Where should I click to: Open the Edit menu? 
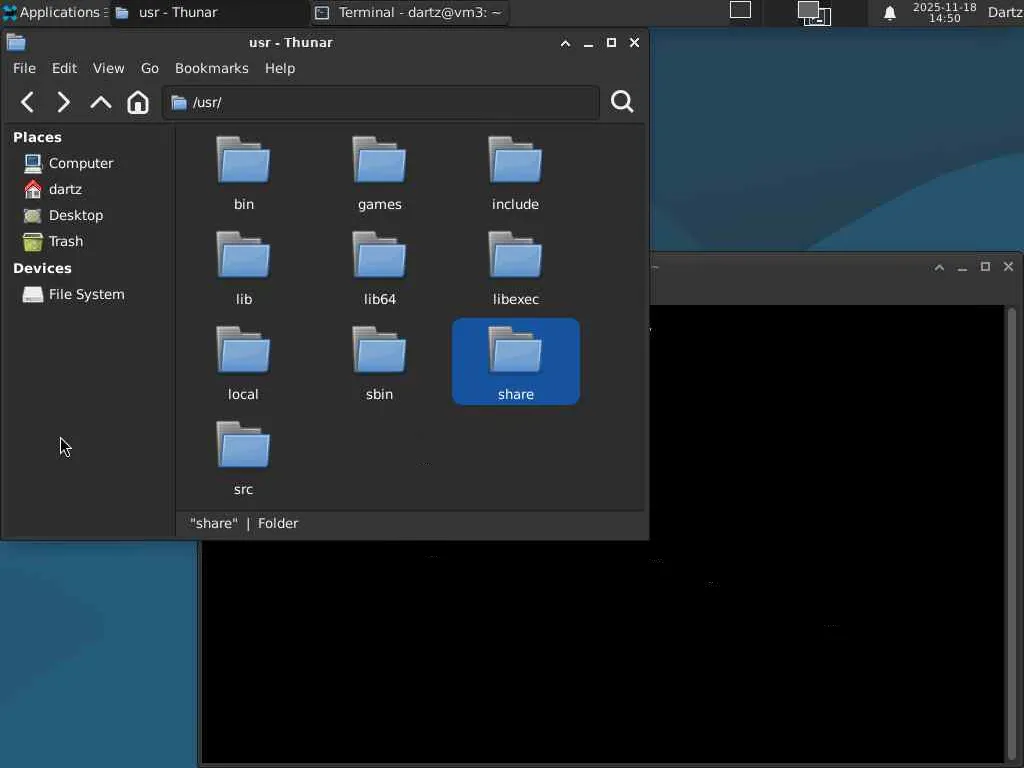click(64, 68)
